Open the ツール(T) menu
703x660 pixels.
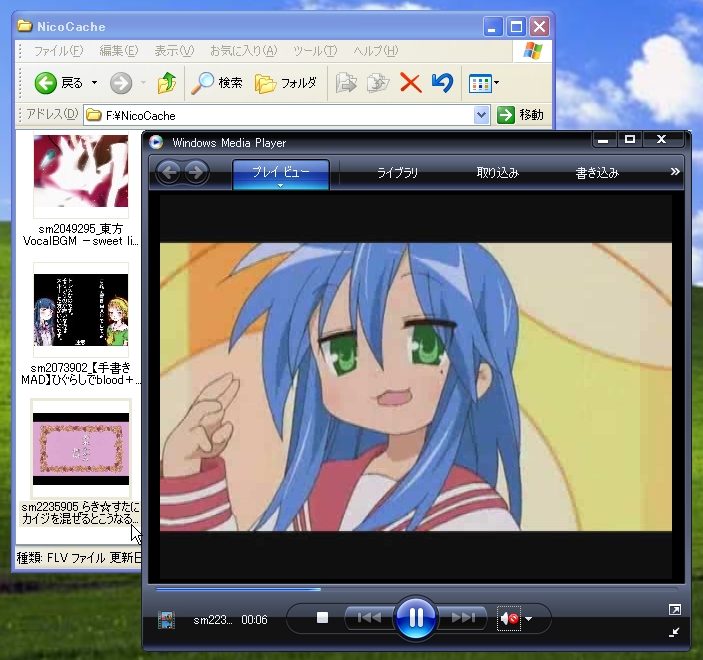[315, 51]
